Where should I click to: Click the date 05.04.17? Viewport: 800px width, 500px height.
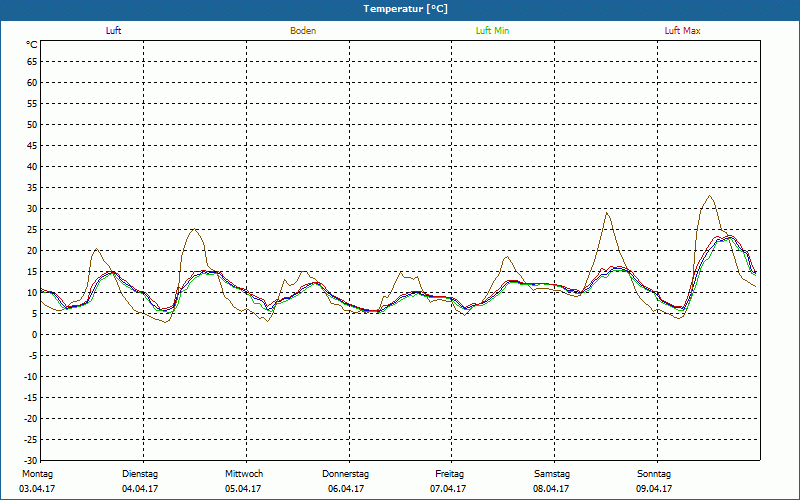[x=243, y=489]
